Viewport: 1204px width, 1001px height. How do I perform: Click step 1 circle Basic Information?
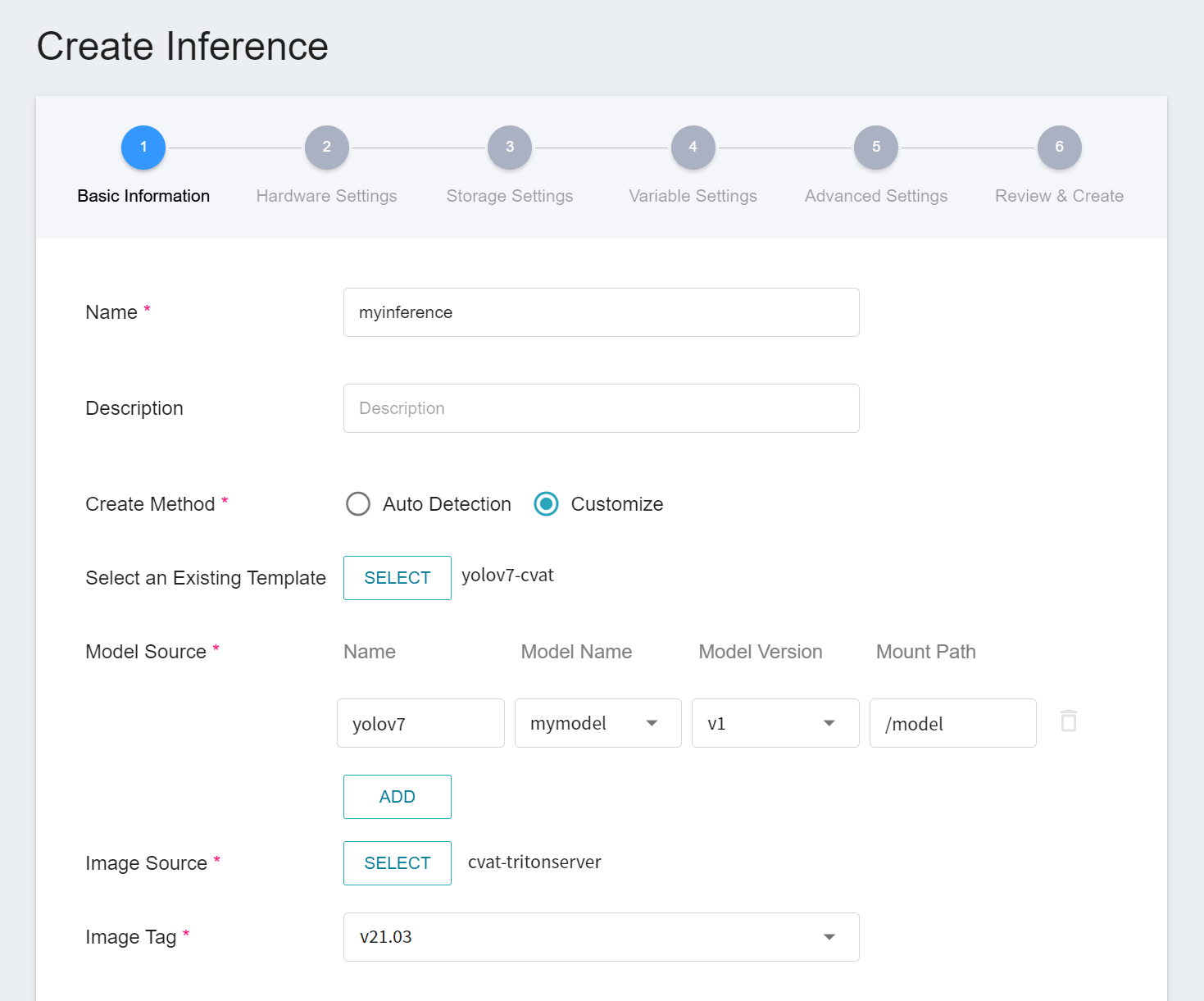pos(143,148)
